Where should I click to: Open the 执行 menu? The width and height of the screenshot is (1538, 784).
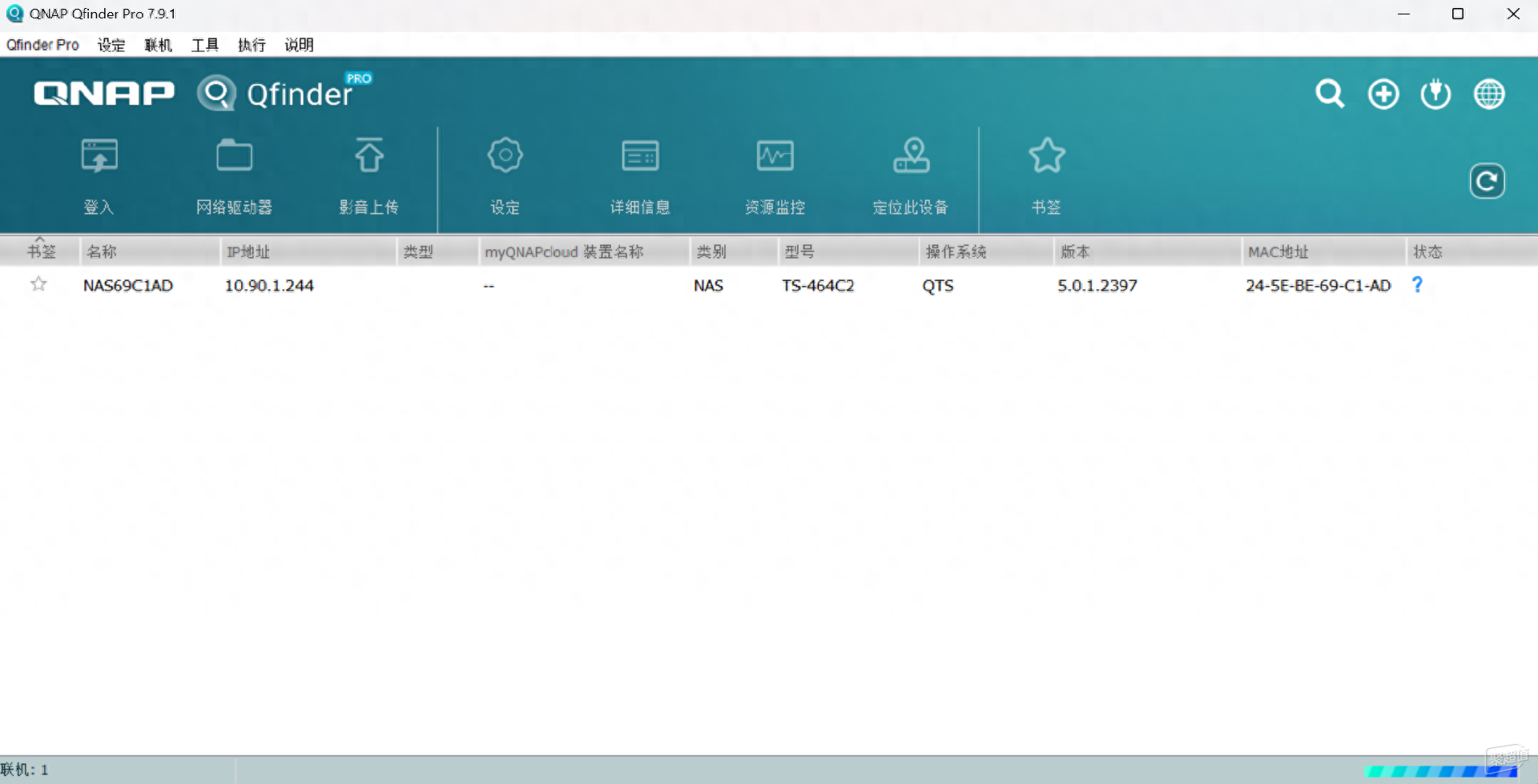252,45
